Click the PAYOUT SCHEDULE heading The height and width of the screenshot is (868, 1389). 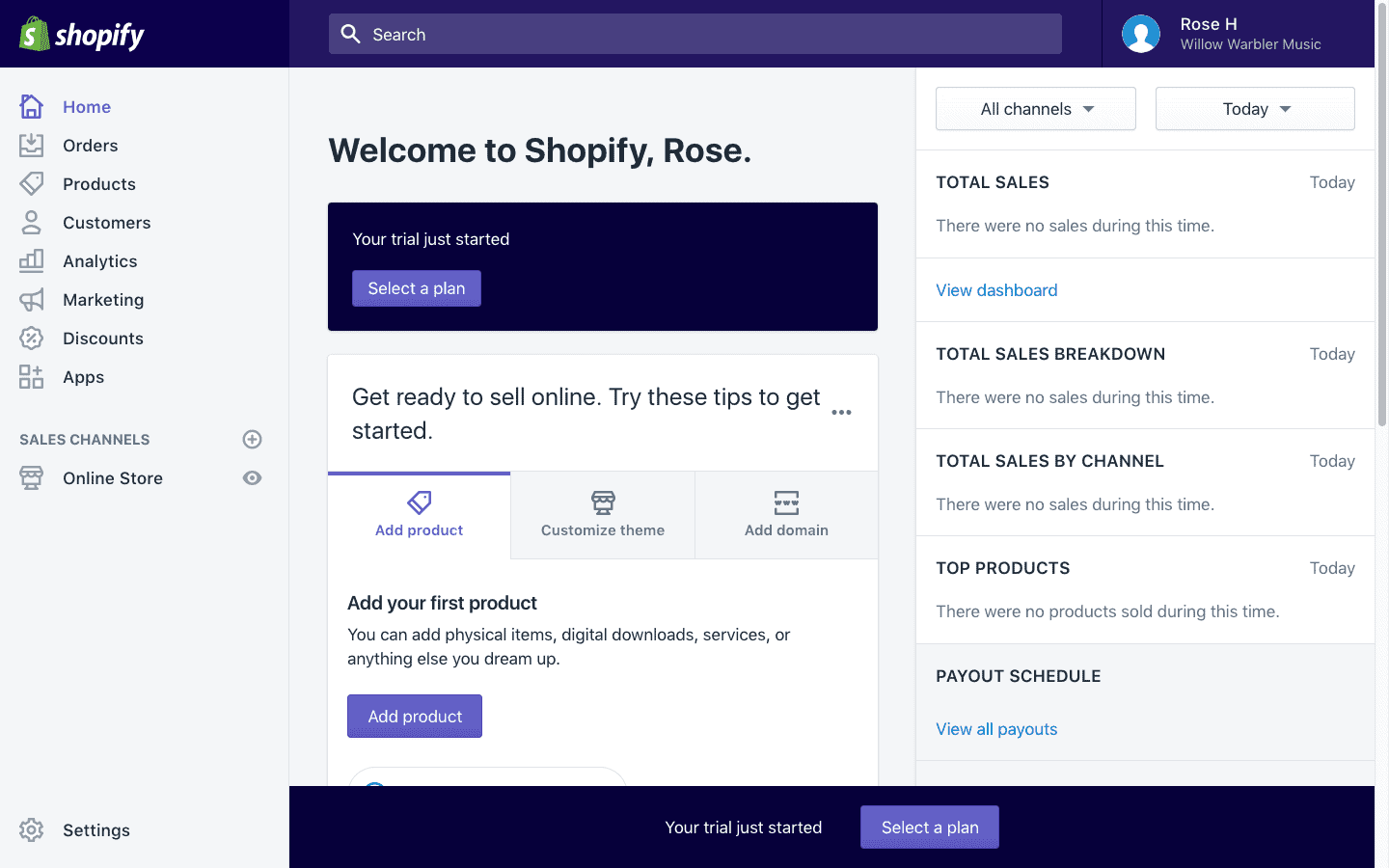coord(1019,676)
